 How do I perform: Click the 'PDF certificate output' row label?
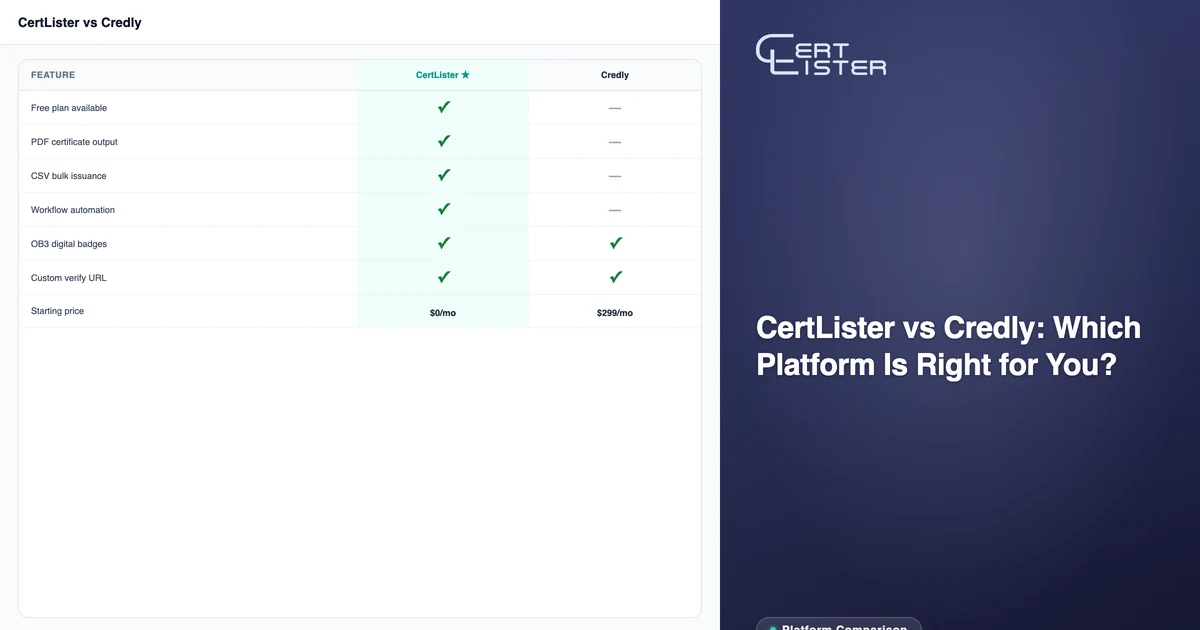[74, 142]
